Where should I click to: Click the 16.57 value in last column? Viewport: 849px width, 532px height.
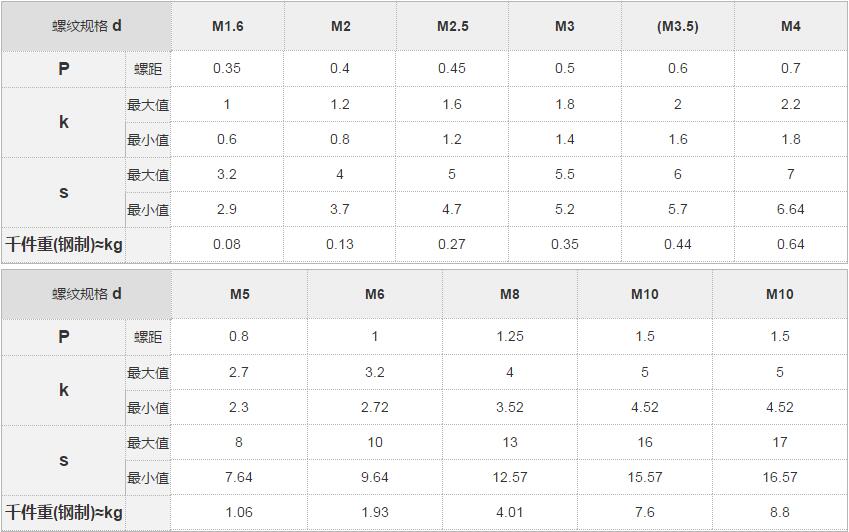coord(780,477)
